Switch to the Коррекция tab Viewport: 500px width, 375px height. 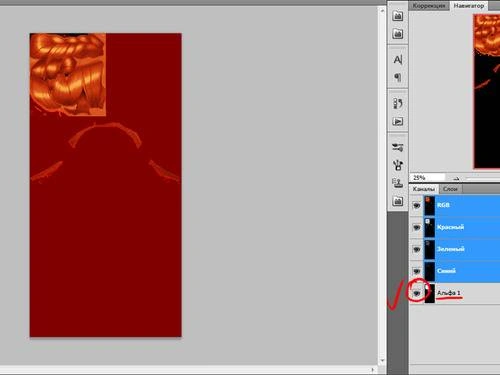click(429, 6)
